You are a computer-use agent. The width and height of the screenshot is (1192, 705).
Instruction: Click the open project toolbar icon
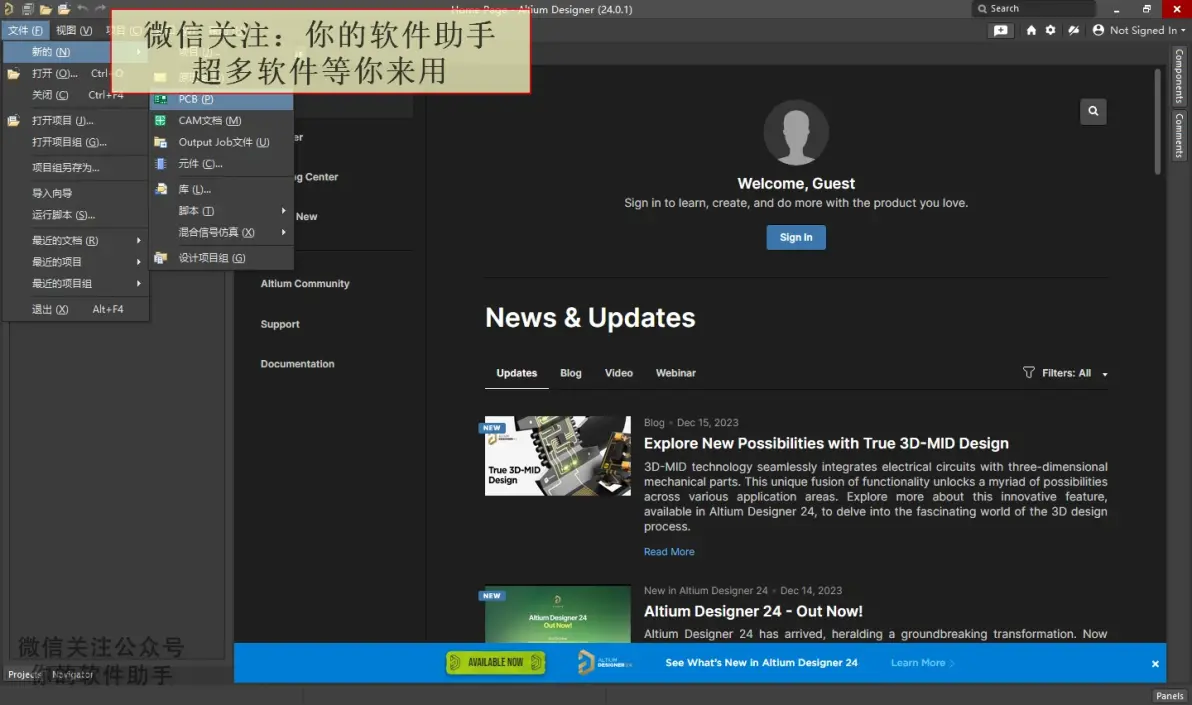pyautogui.click(x=64, y=9)
